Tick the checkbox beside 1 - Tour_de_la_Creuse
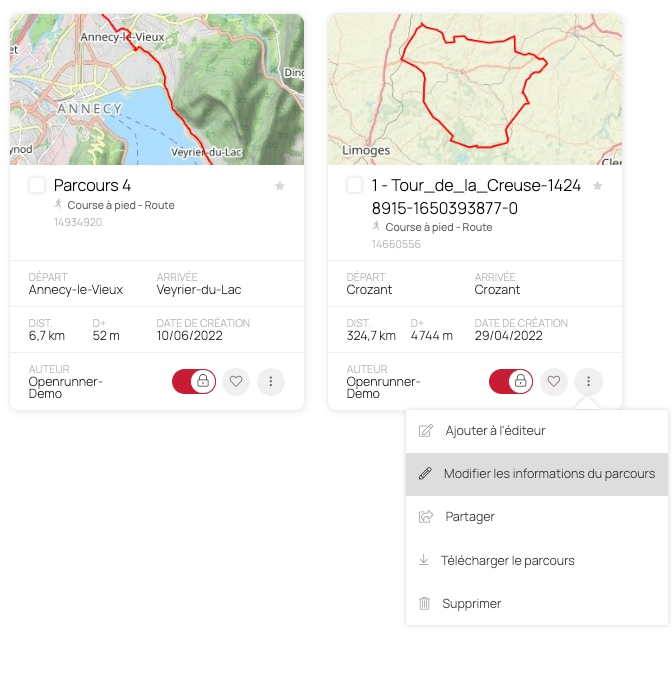The width and height of the screenshot is (672, 673). (354, 185)
